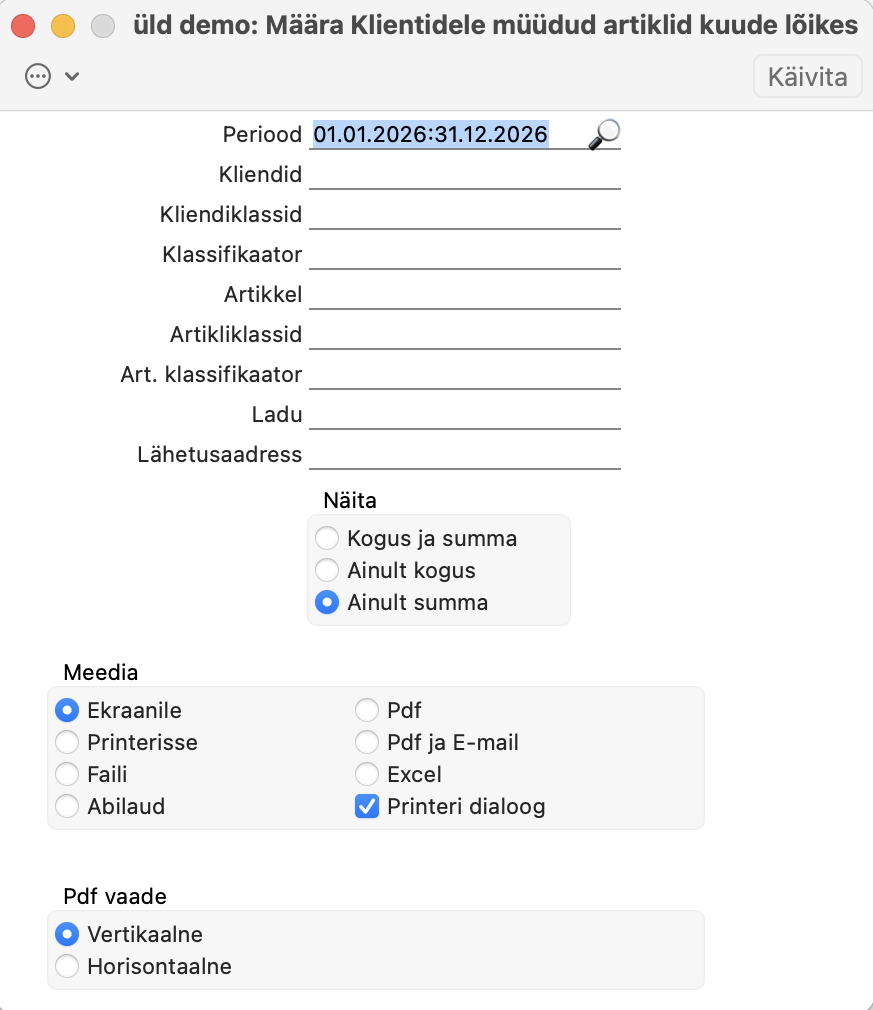Image resolution: width=873 pixels, height=1010 pixels.
Task: Choose Excel as output media
Action: pos(368,775)
